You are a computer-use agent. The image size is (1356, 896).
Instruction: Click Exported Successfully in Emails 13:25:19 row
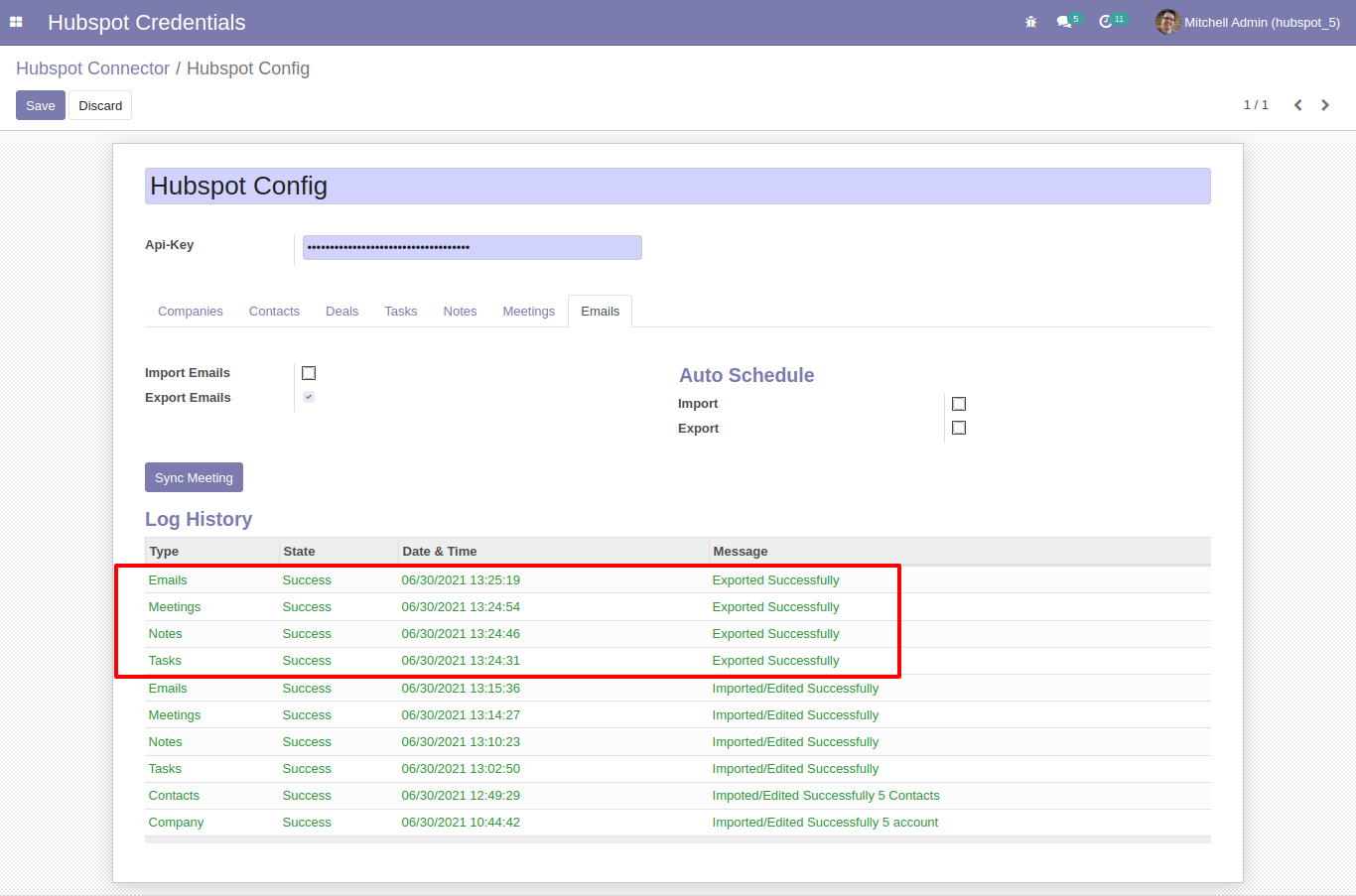(775, 580)
